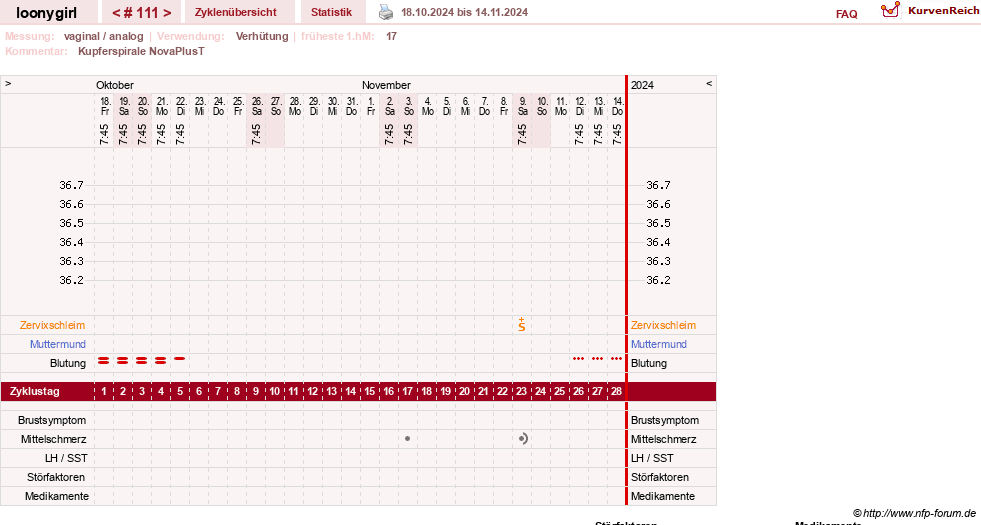
Task: Click the cervical mucus S+ symbol on day 23
Action: click(x=522, y=324)
